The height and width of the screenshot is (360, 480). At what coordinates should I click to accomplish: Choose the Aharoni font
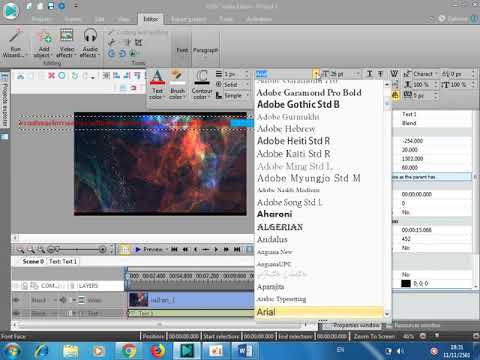point(275,214)
